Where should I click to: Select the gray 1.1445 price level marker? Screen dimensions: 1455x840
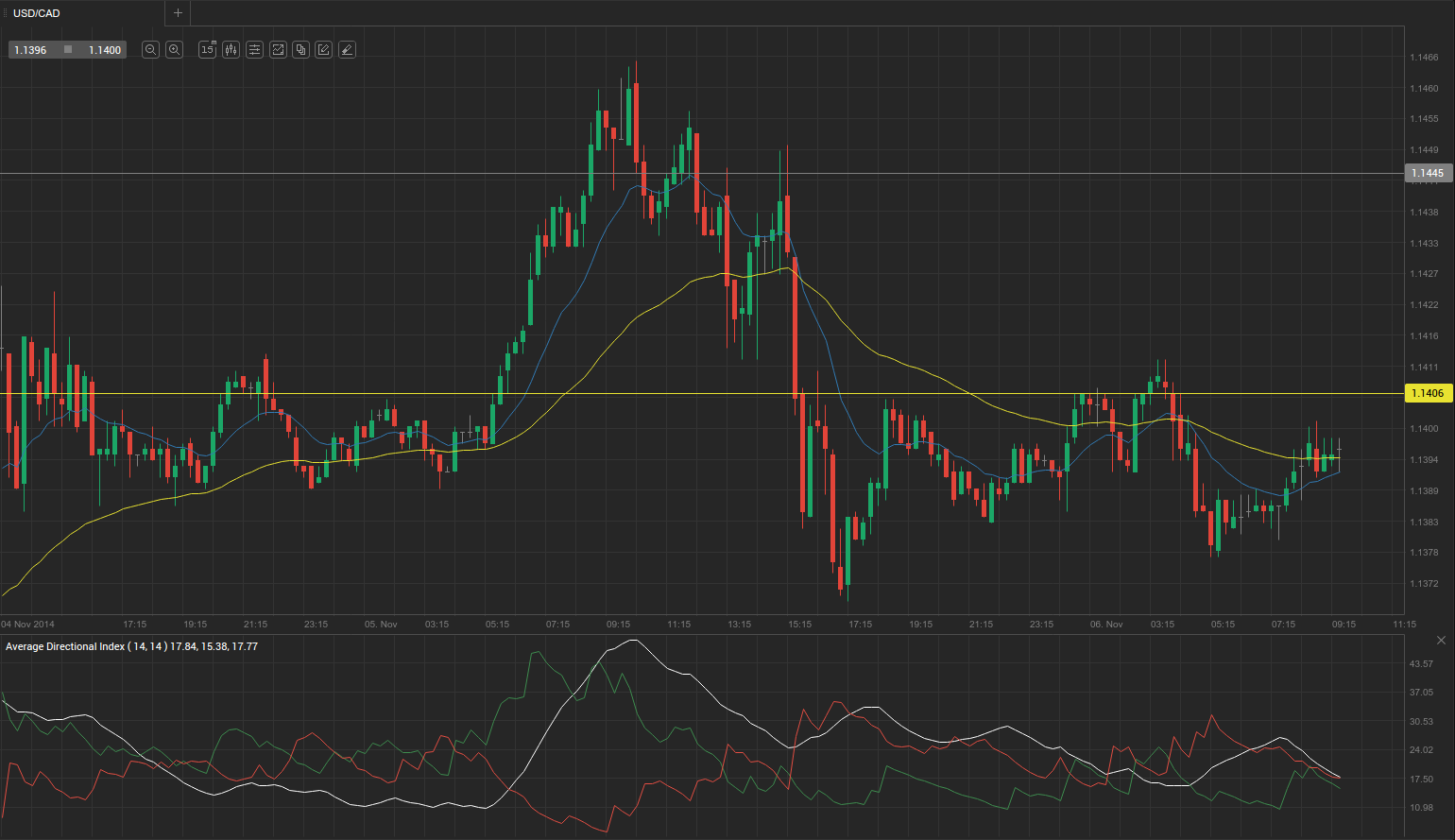[x=1427, y=173]
